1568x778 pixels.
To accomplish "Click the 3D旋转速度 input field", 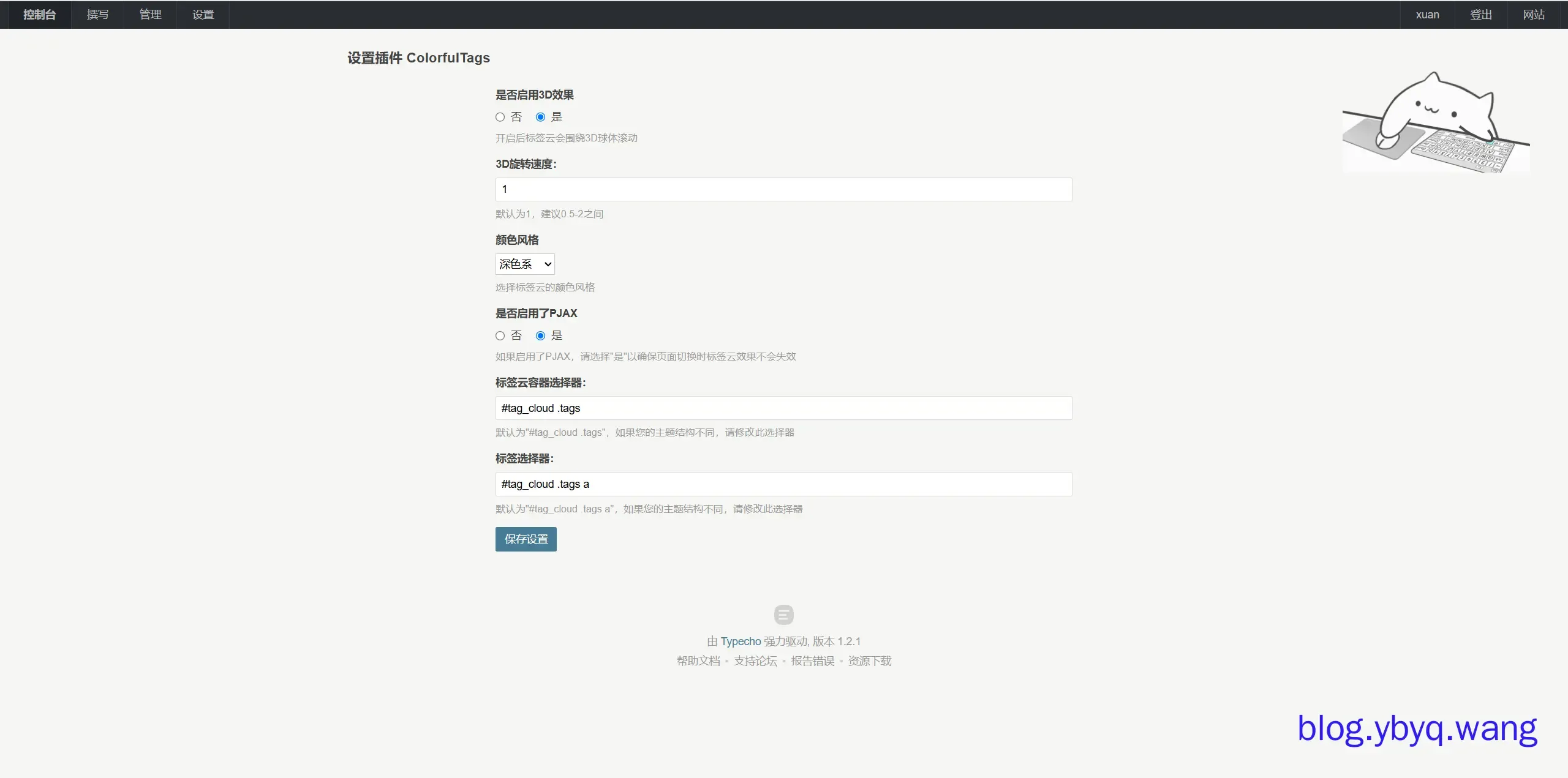I will click(783, 189).
